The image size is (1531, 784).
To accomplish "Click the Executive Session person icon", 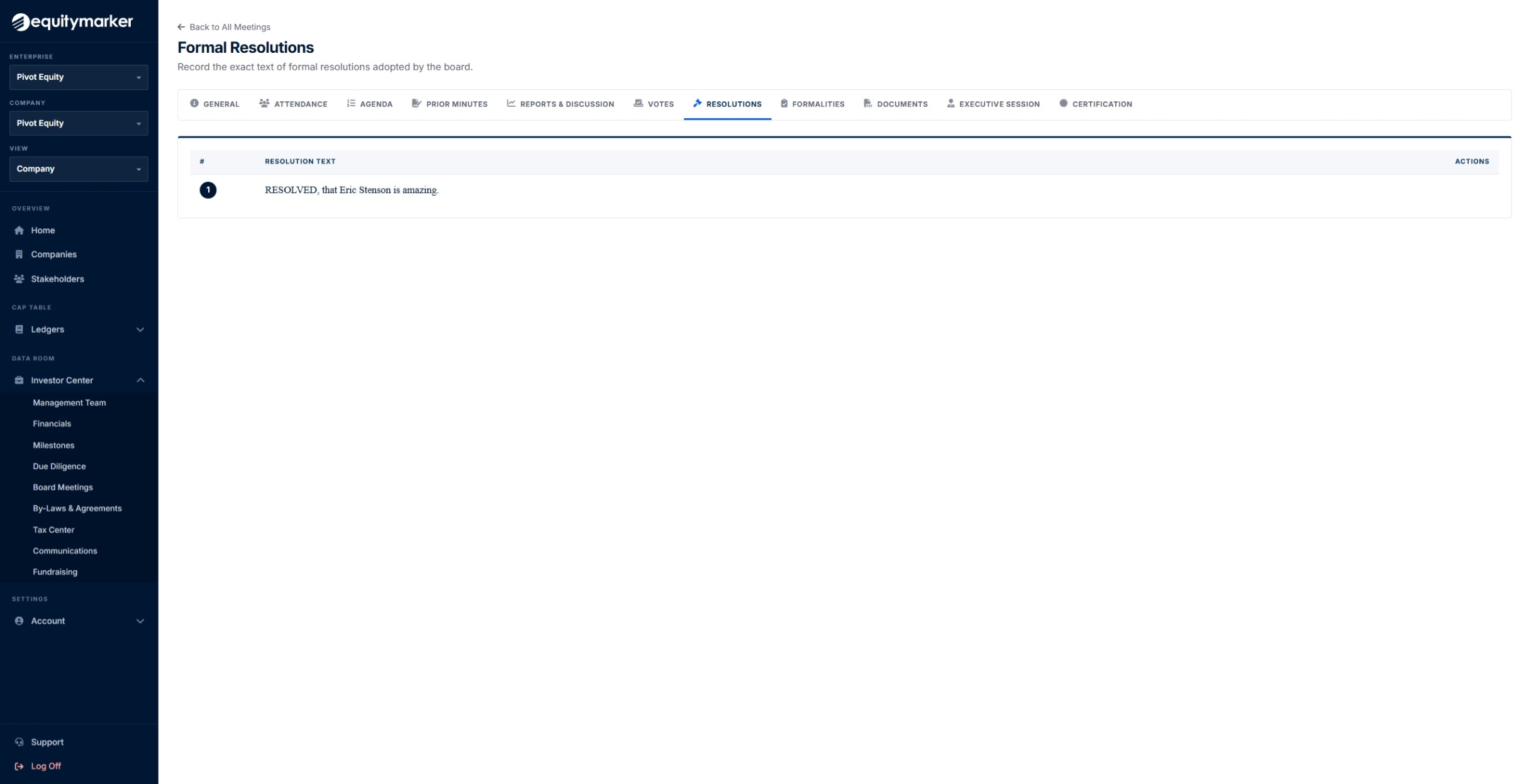I will tap(950, 103).
